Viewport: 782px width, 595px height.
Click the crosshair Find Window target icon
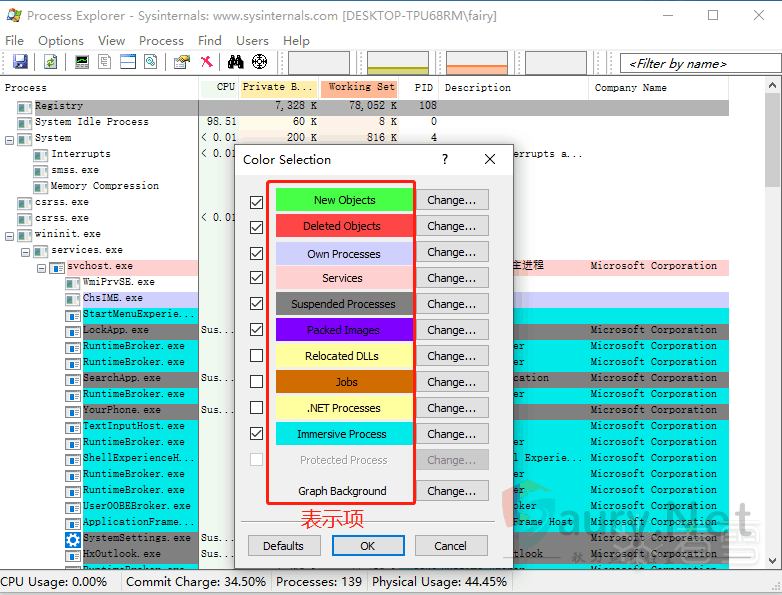[260, 62]
